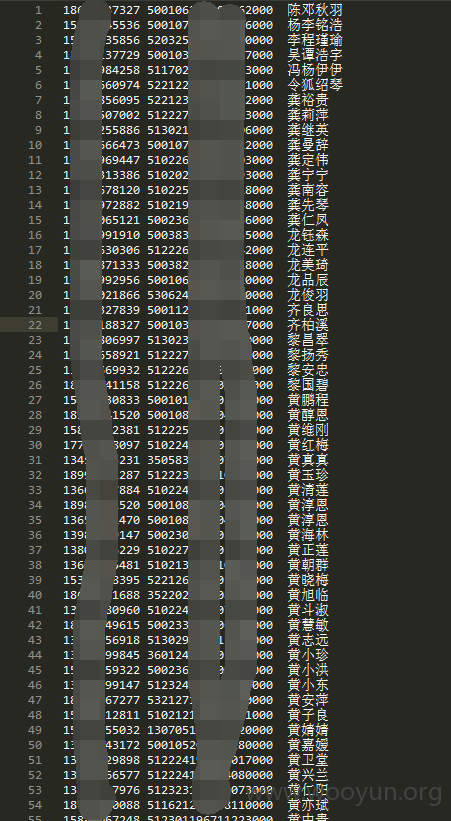Place cursor on name 黄婧婧
Viewport: 451px width, 821px height.
308,730
